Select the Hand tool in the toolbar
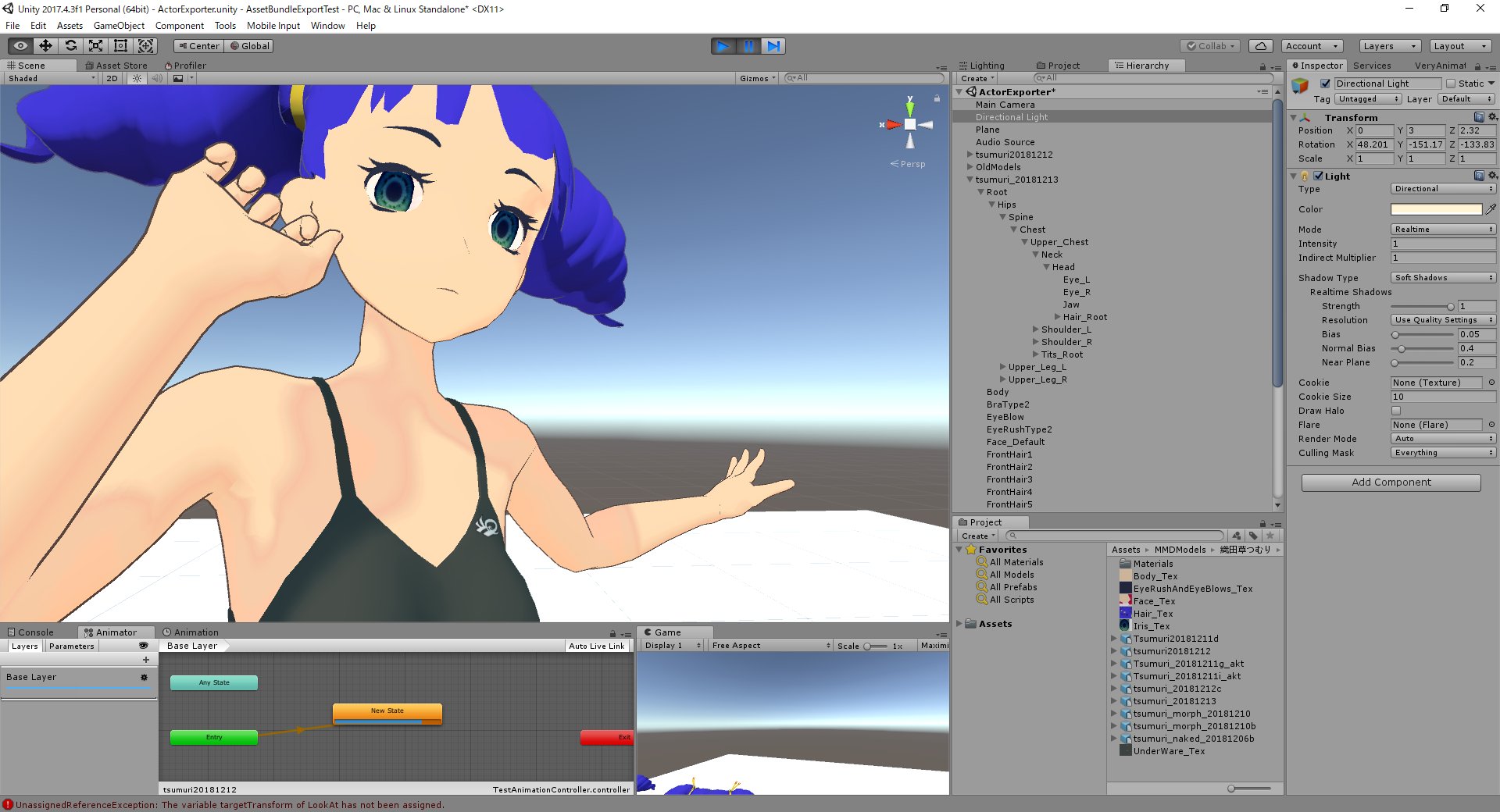The image size is (1500, 812). [x=20, y=46]
